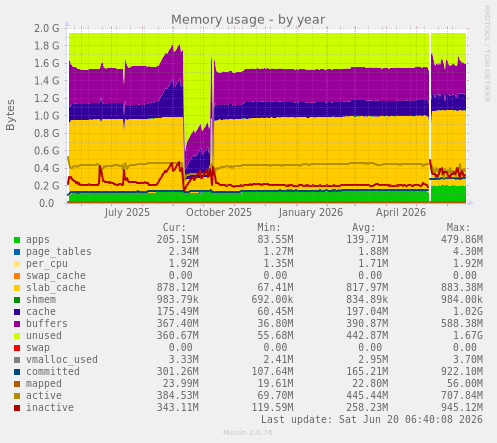The image size is (497, 443).
Task: Click the '0.0' y-axis label
Action: pyautogui.click(x=46, y=203)
